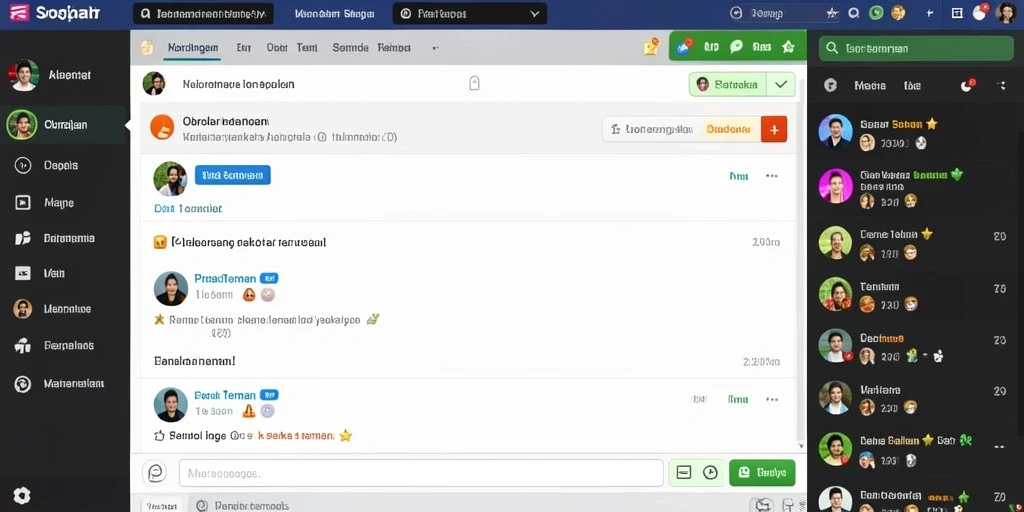Click the blue button next to the first avatar
Viewport: 1024px width, 512px height.
[x=232, y=175]
